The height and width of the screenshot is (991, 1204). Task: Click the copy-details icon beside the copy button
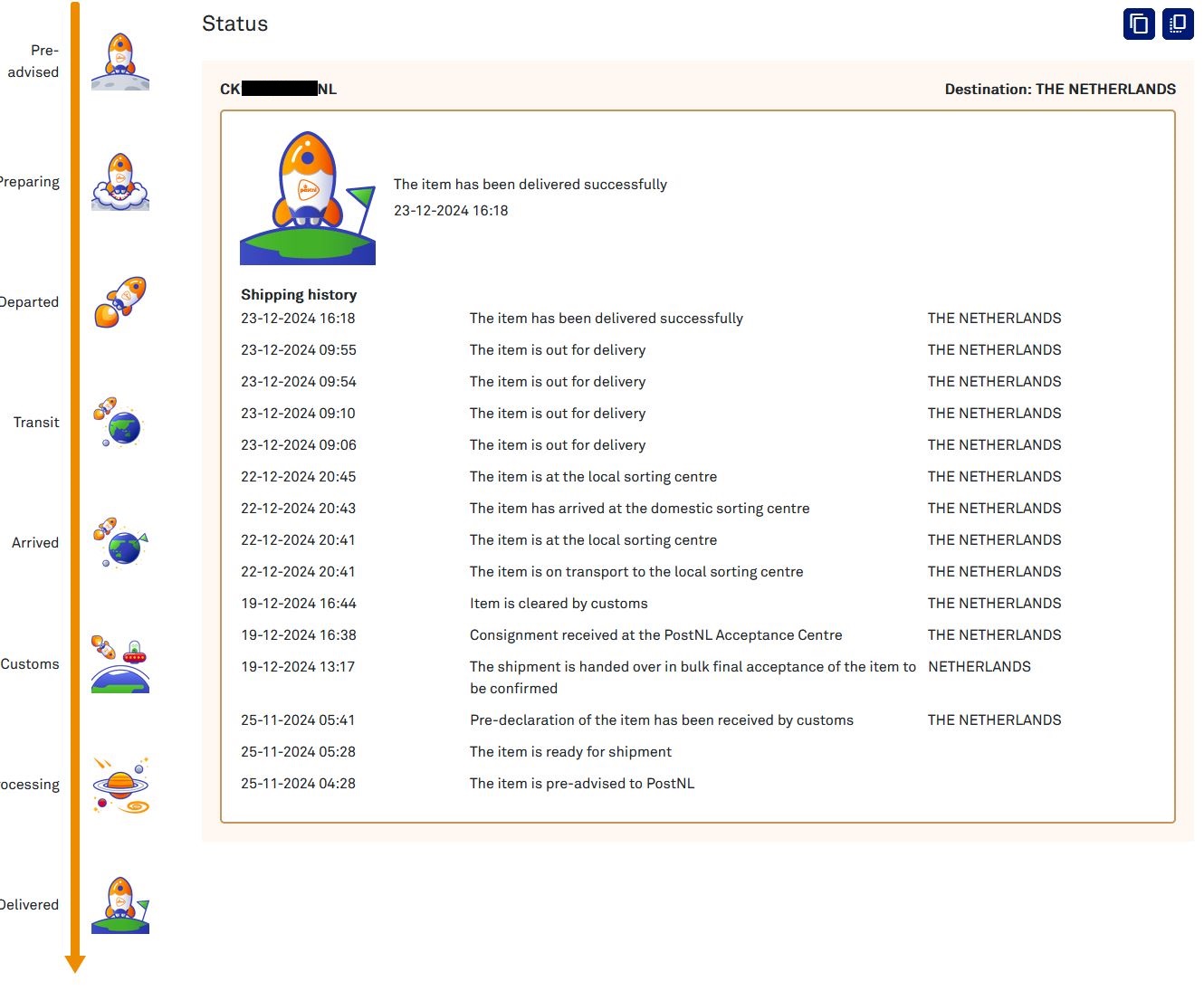[1178, 24]
